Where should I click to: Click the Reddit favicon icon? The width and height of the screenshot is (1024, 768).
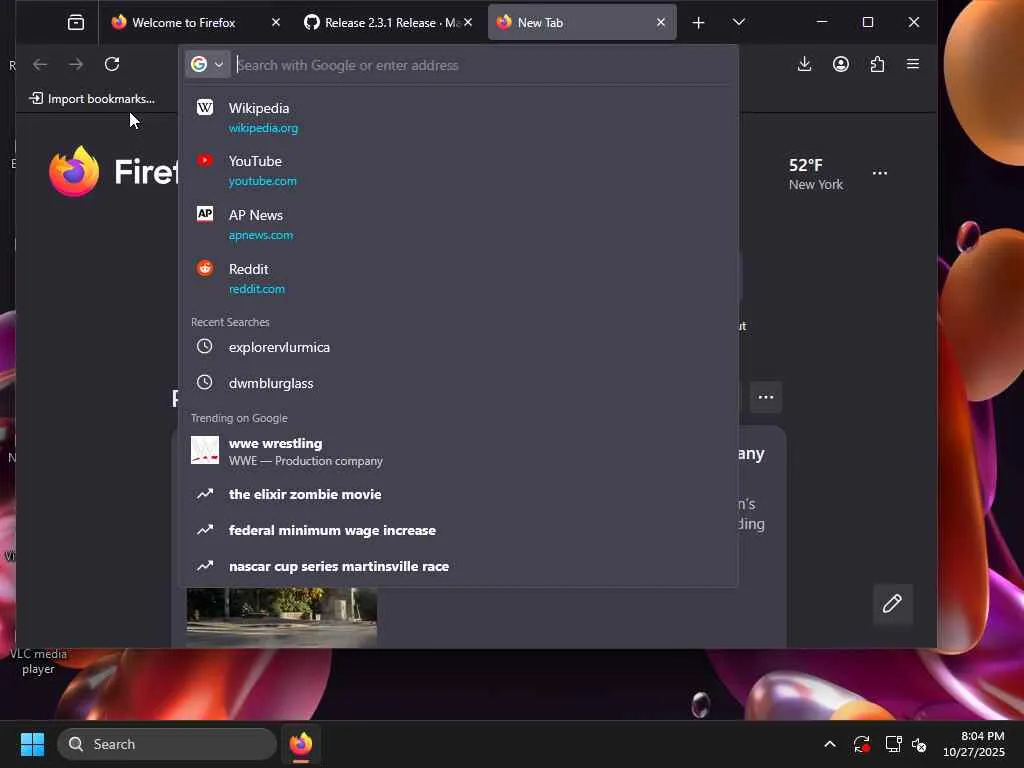pyautogui.click(x=205, y=268)
